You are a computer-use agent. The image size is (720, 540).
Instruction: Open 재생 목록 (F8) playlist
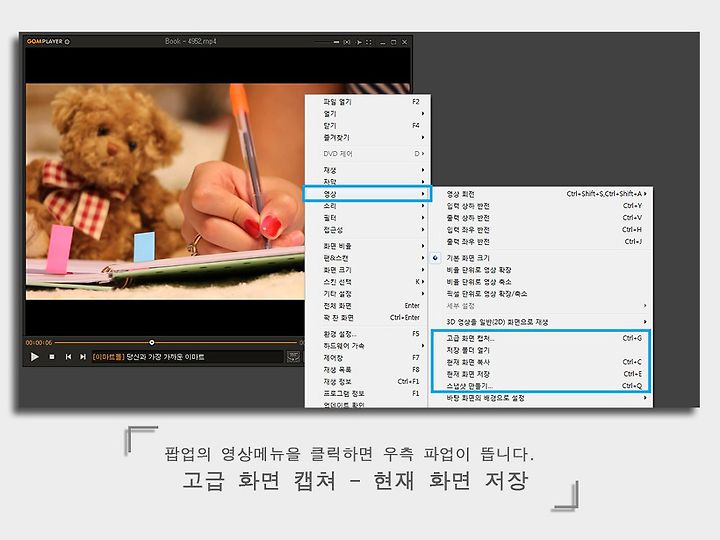click(367, 370)
